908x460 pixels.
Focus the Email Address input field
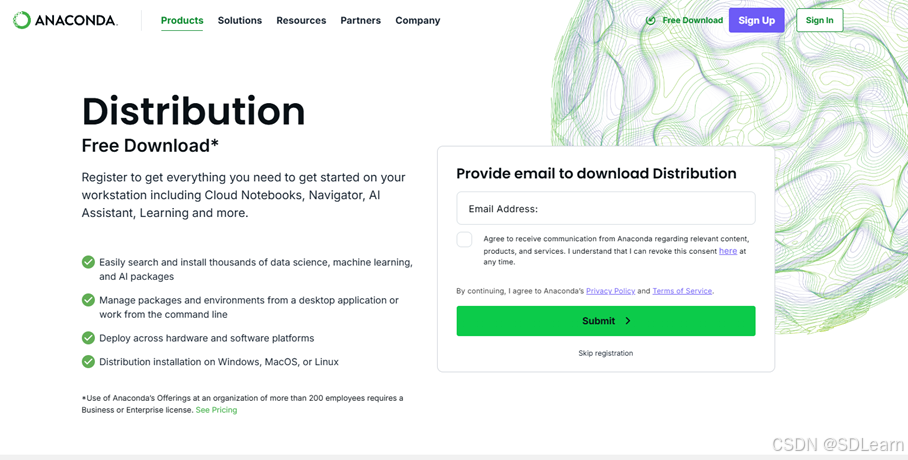tap(606, 209)
